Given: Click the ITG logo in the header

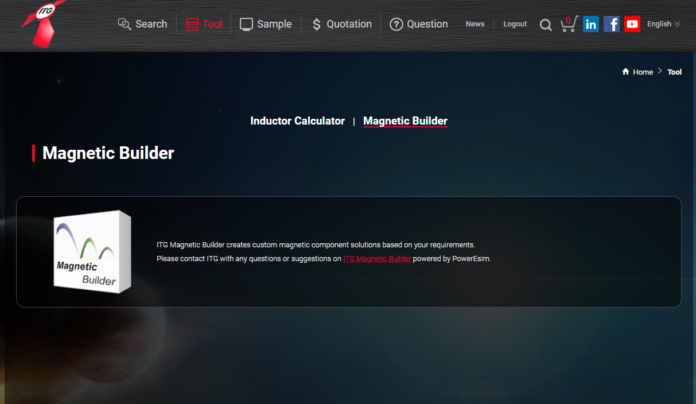Looking at the screenshot, I should click(x=43, y=24).
